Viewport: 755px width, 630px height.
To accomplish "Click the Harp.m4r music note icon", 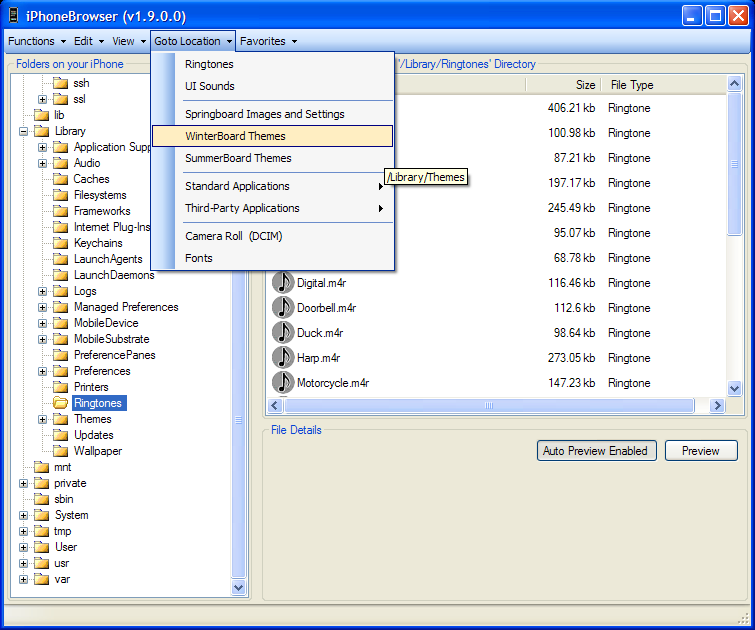I will tap(283, 358).
